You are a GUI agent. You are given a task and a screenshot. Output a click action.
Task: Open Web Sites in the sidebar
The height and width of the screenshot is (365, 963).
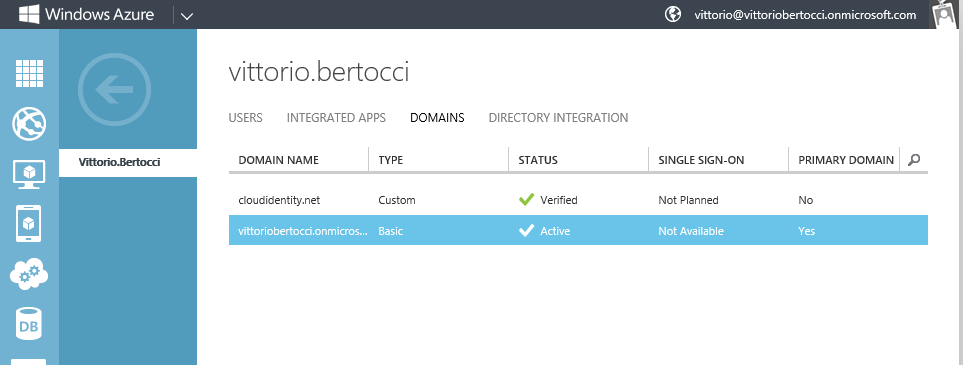click(x=29, y=125)
